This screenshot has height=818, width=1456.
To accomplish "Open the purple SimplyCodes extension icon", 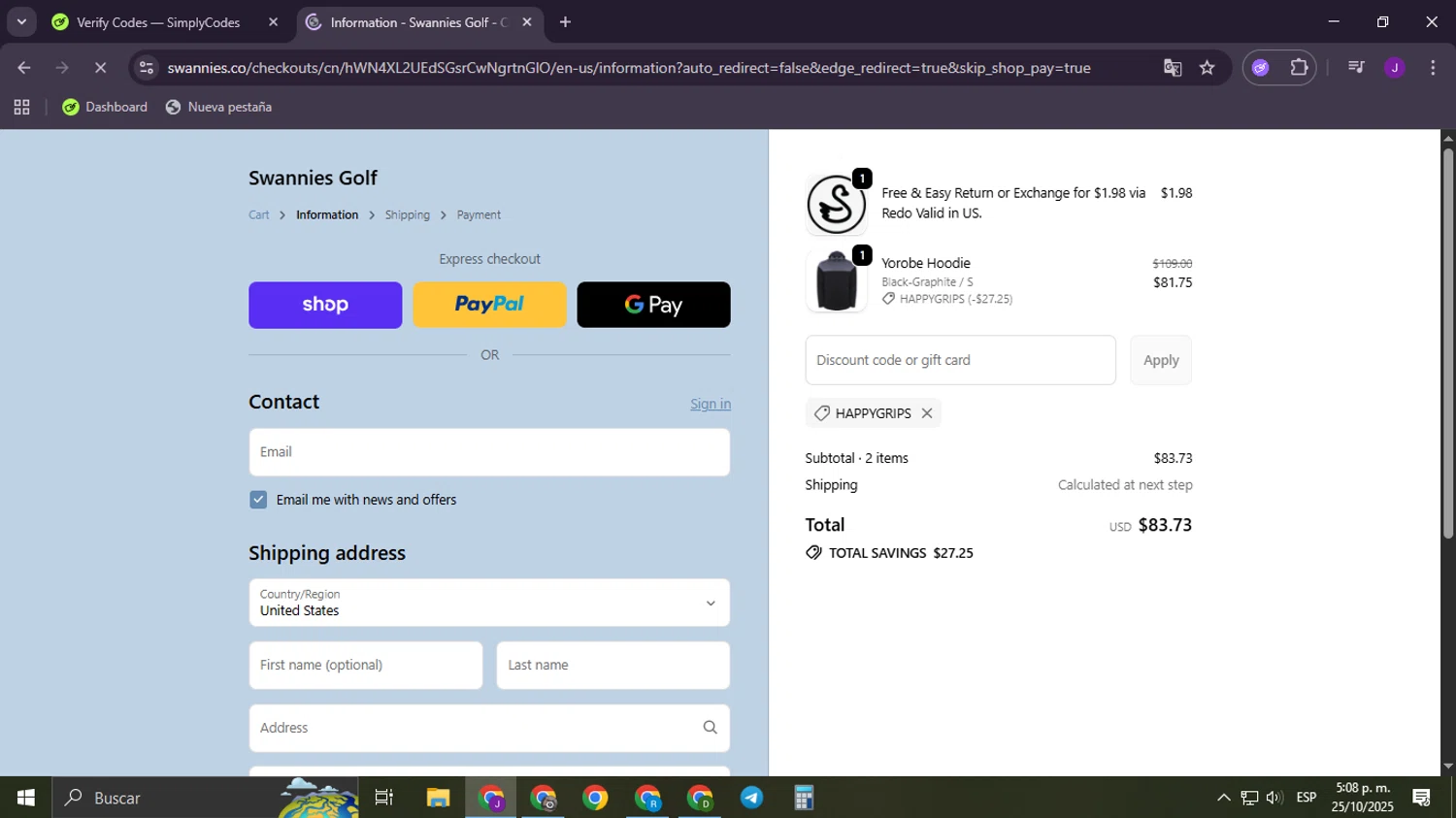I will click(x=1260, y=68).
